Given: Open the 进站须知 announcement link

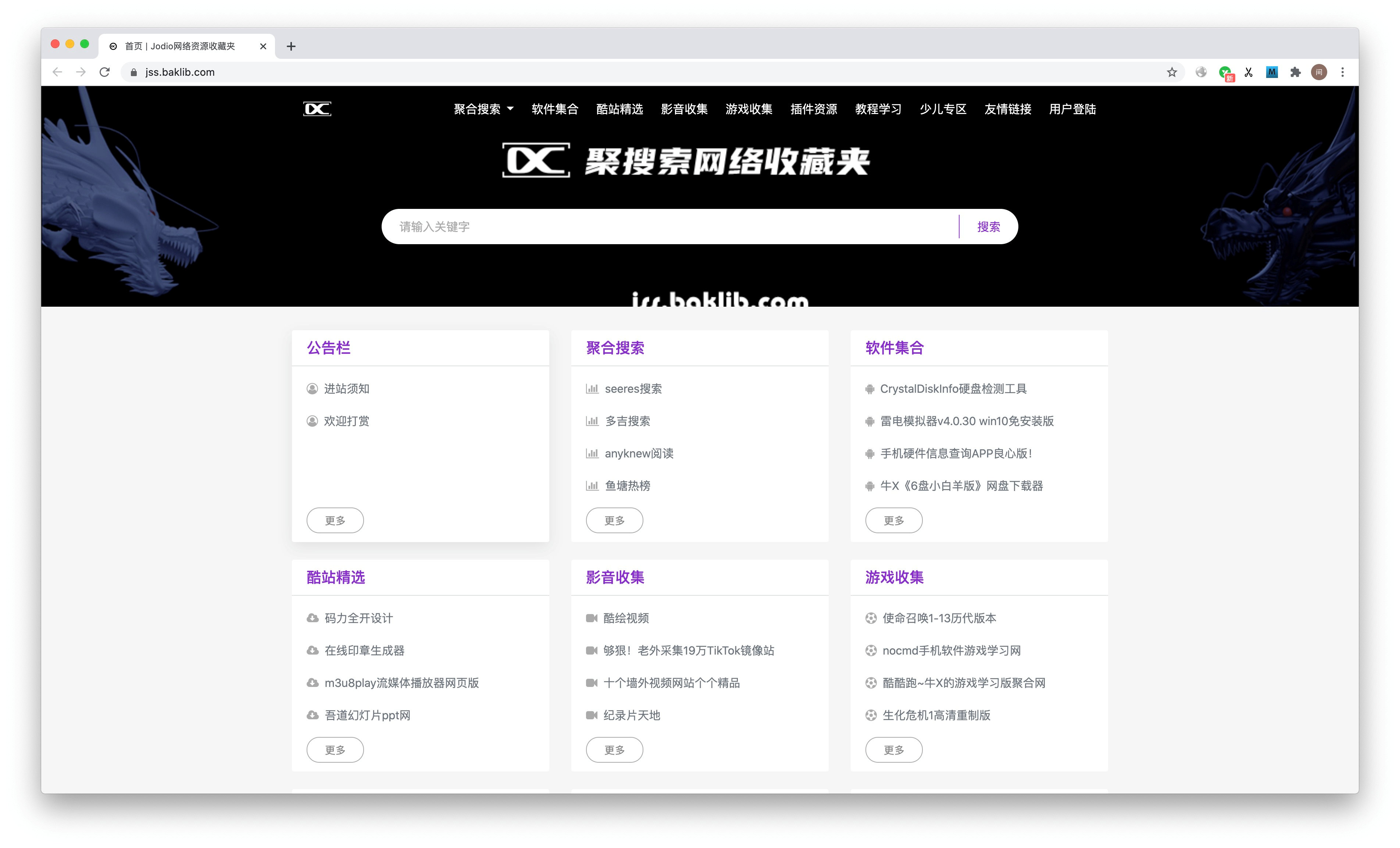Looking at the screenshot, I should pyautogui.click(x=347, y=389).
